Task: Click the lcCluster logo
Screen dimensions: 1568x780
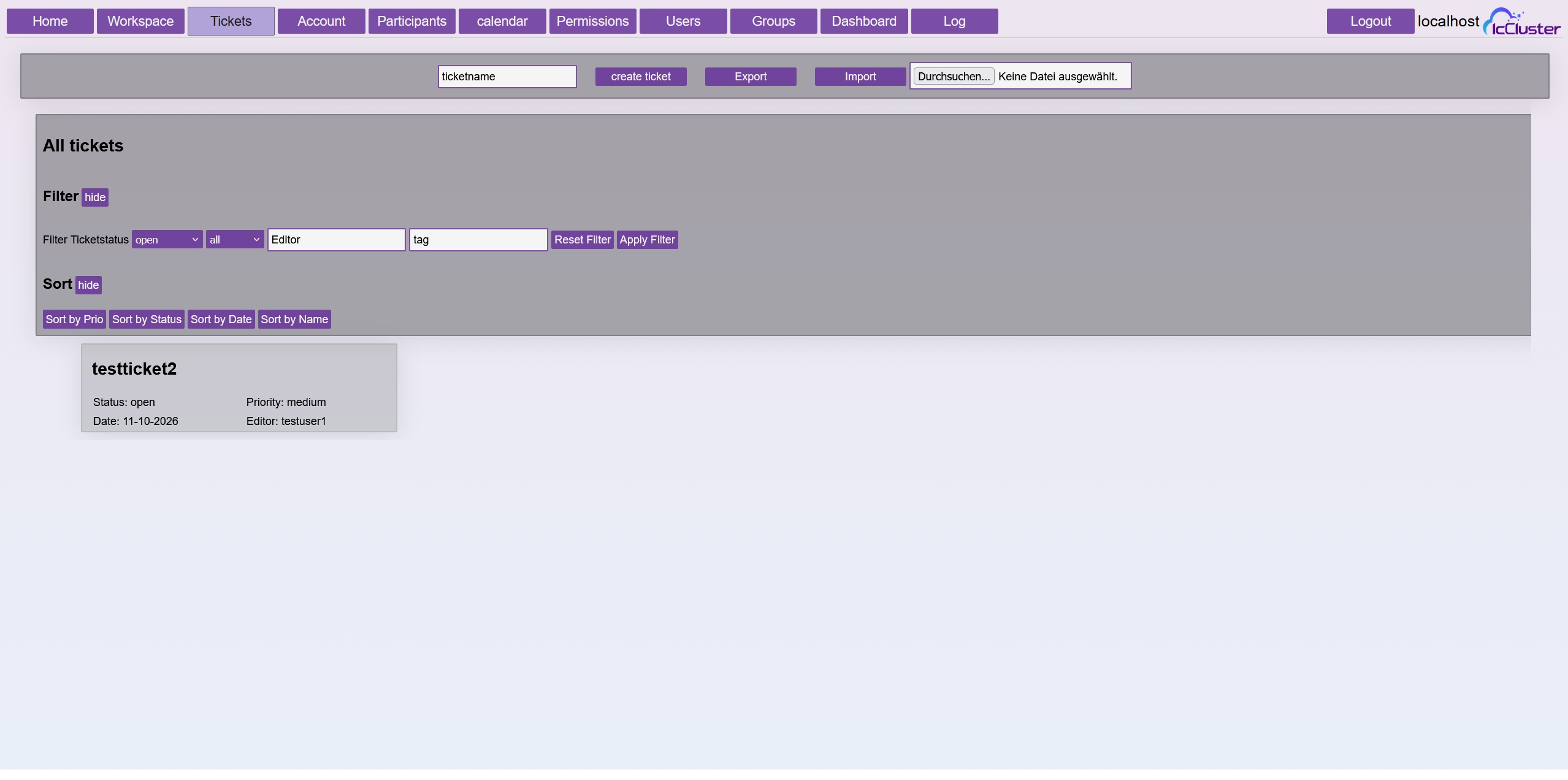Action: 1521,21
